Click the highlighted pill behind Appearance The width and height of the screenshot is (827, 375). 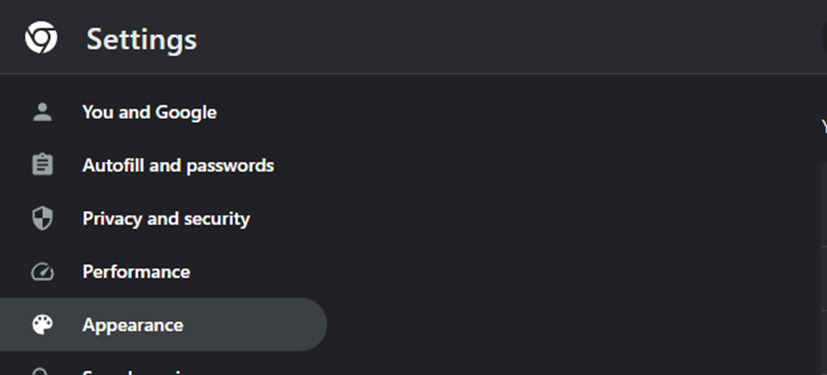[x=164, y=324]
